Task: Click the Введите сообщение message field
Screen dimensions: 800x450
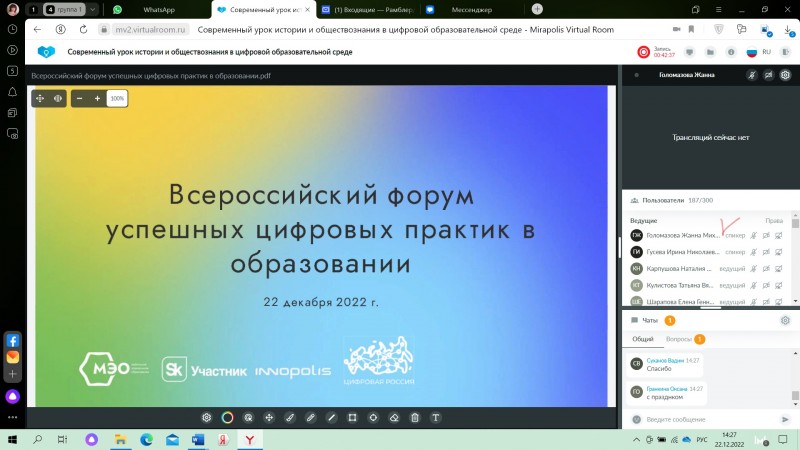Action: [700, 419]
